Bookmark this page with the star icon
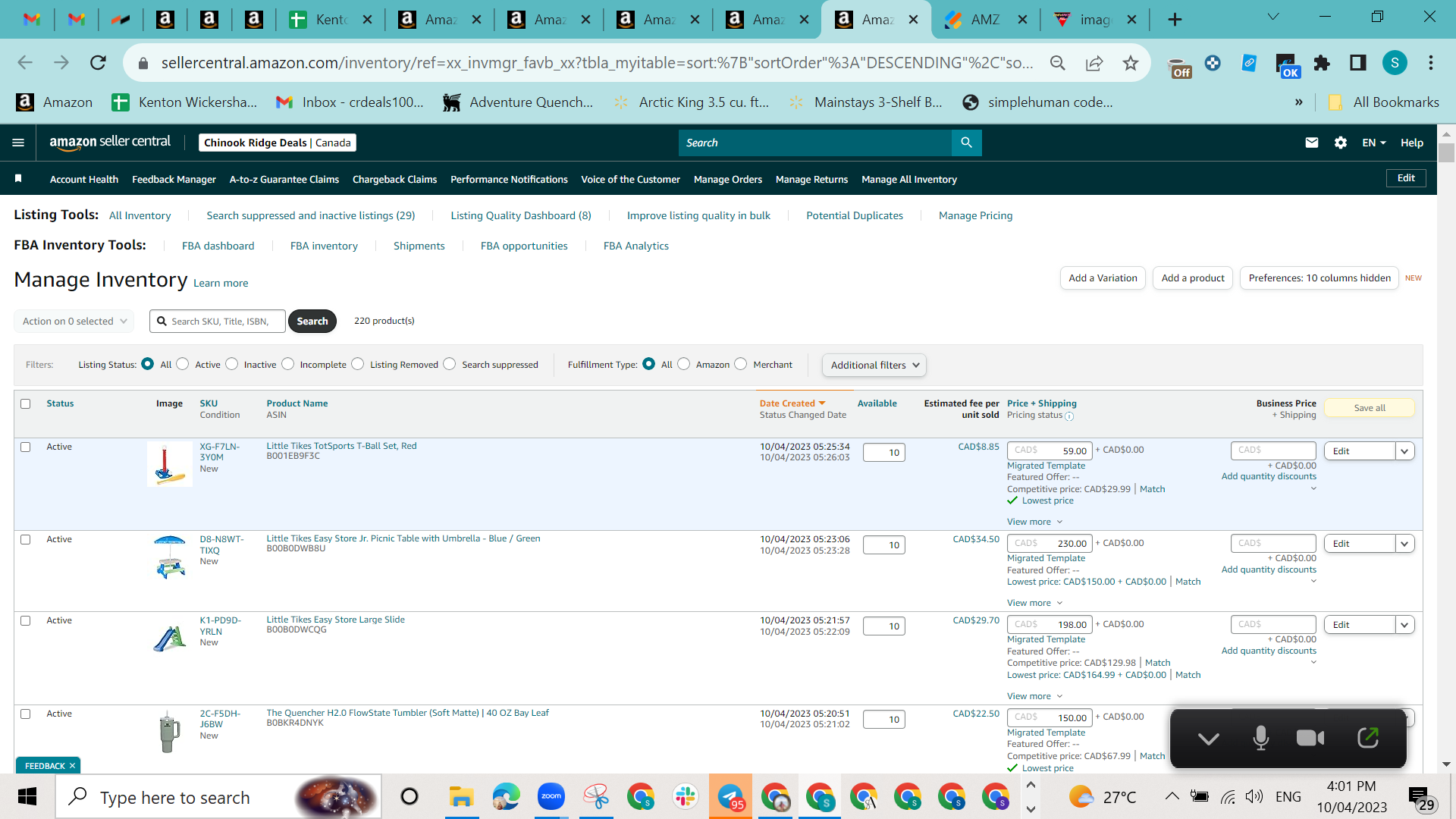The width and height of the screenshot is (1456, 819). 1131,63
